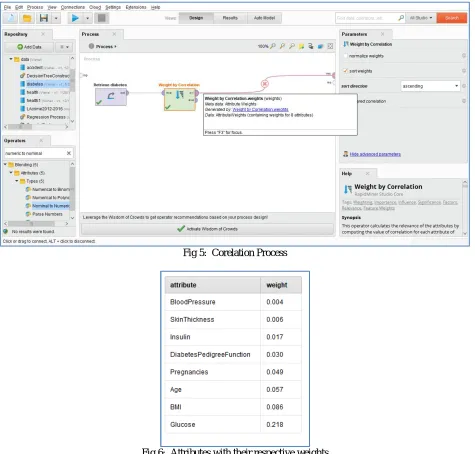Click the accident dataset in Repository
The height and width of the screenshot is (454, 475).
pos(45,68)
